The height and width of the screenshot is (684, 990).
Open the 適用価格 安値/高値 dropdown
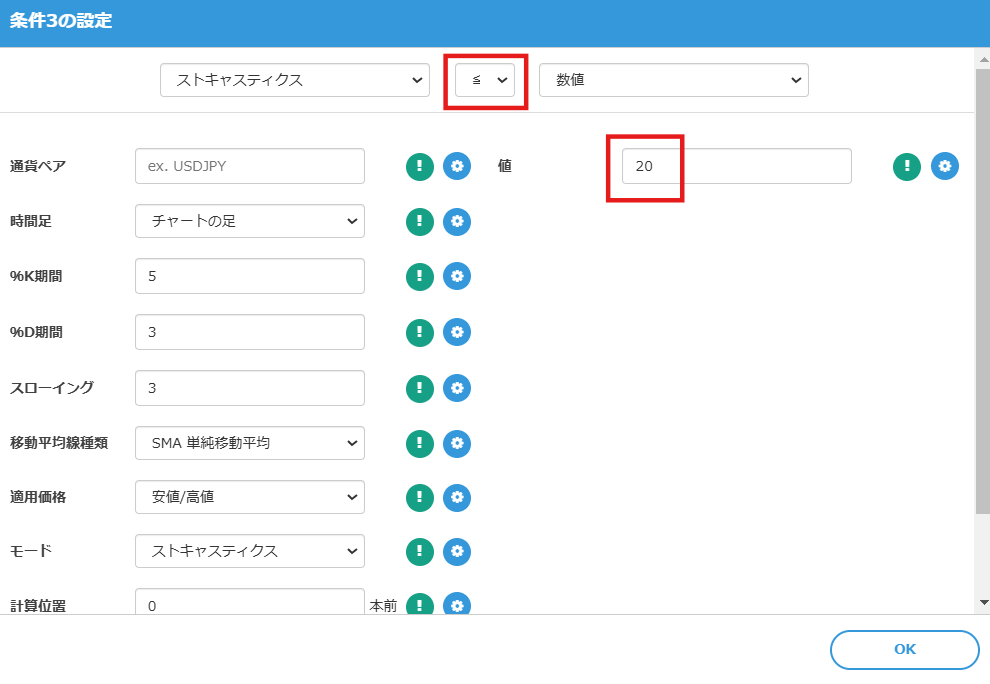coord(249,496)
